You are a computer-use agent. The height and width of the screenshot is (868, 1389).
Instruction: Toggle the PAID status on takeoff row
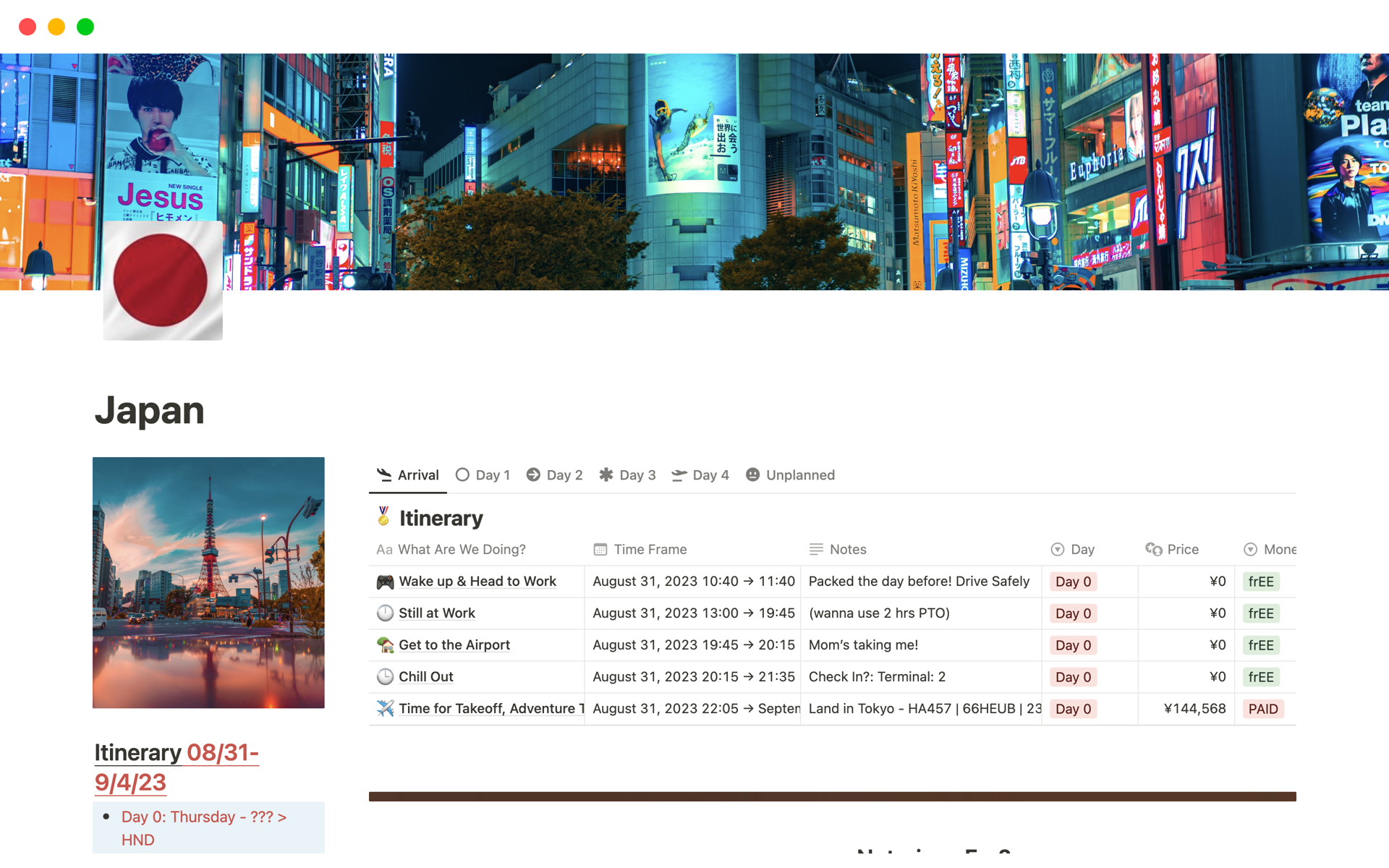[x=1263, y=707]
